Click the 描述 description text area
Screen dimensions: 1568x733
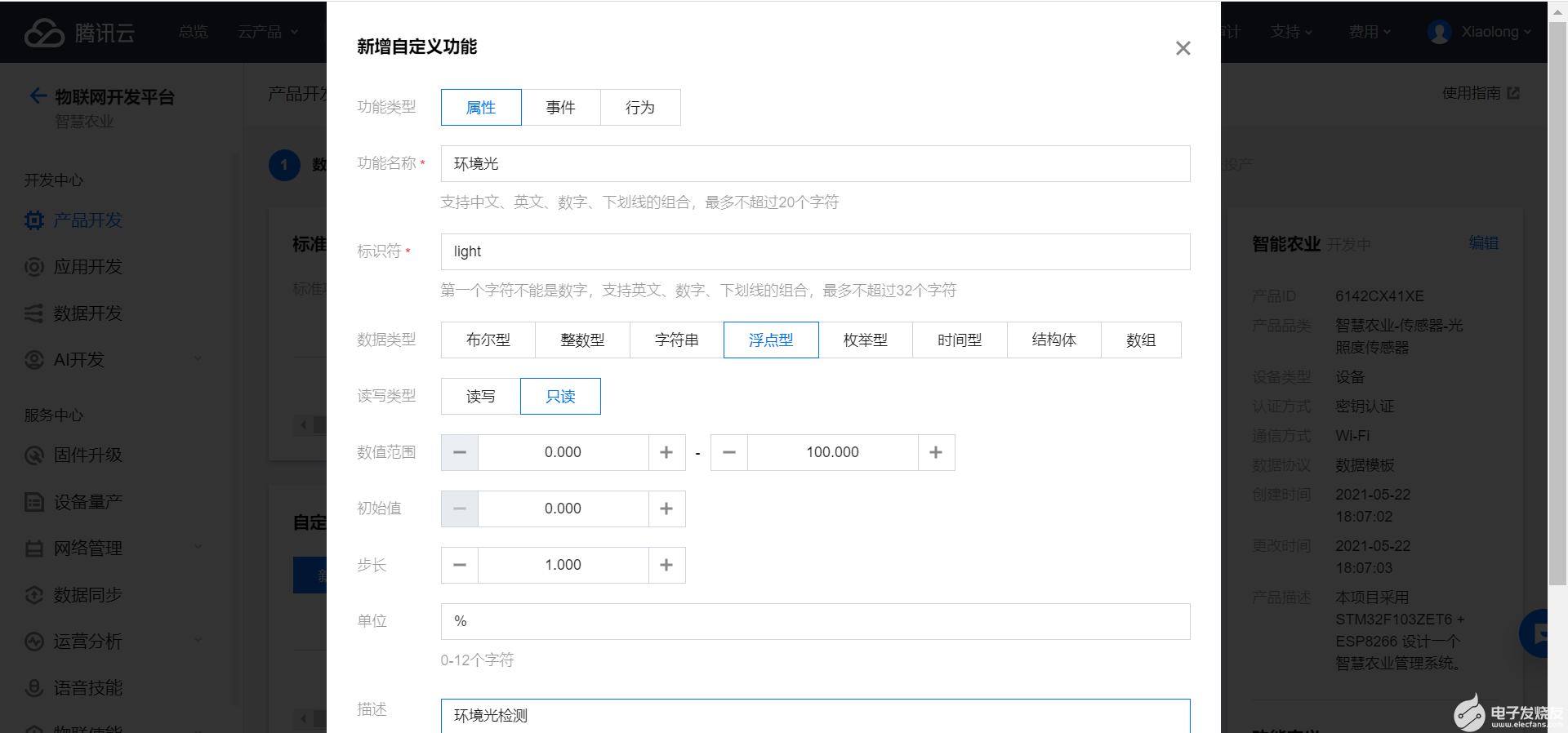coord(815,716)
